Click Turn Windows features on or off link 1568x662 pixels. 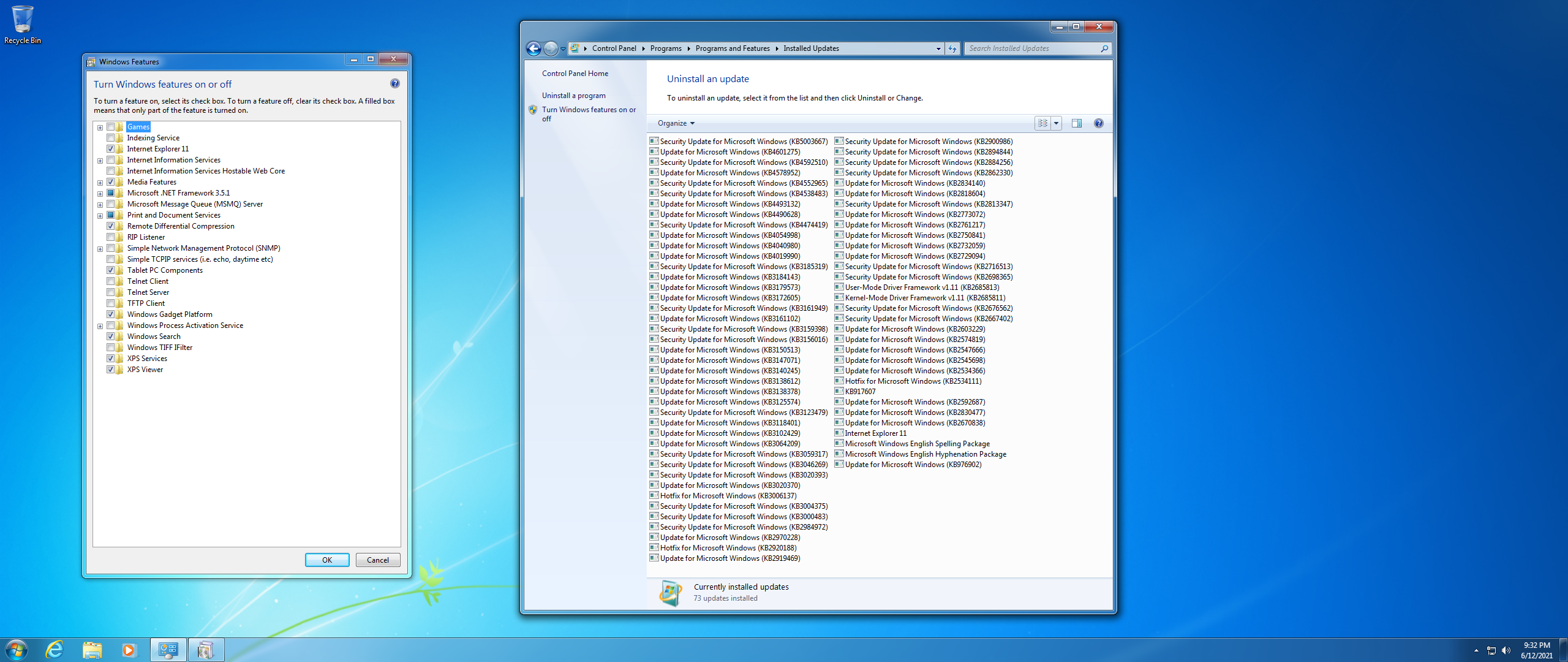(x=589, y=114)
